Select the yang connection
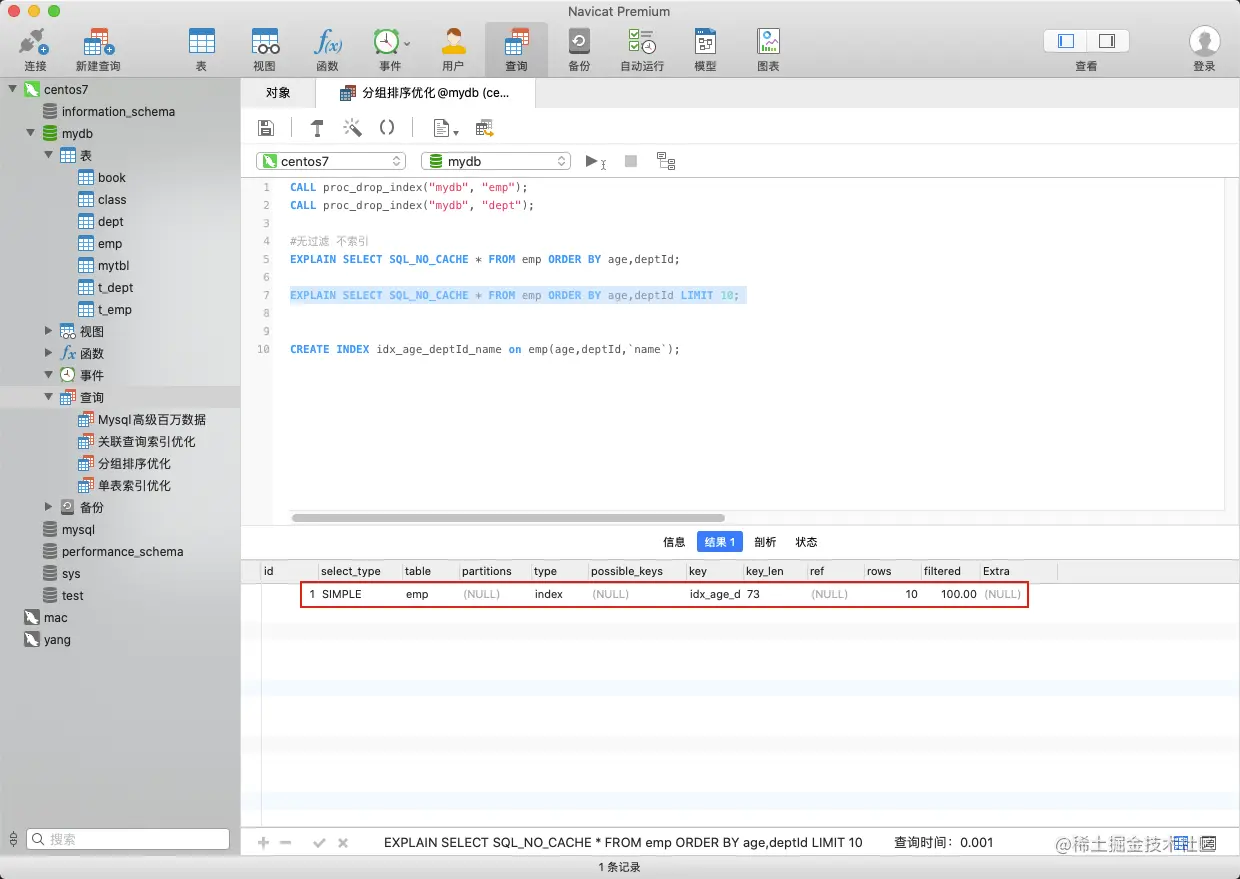 point(57,639)
